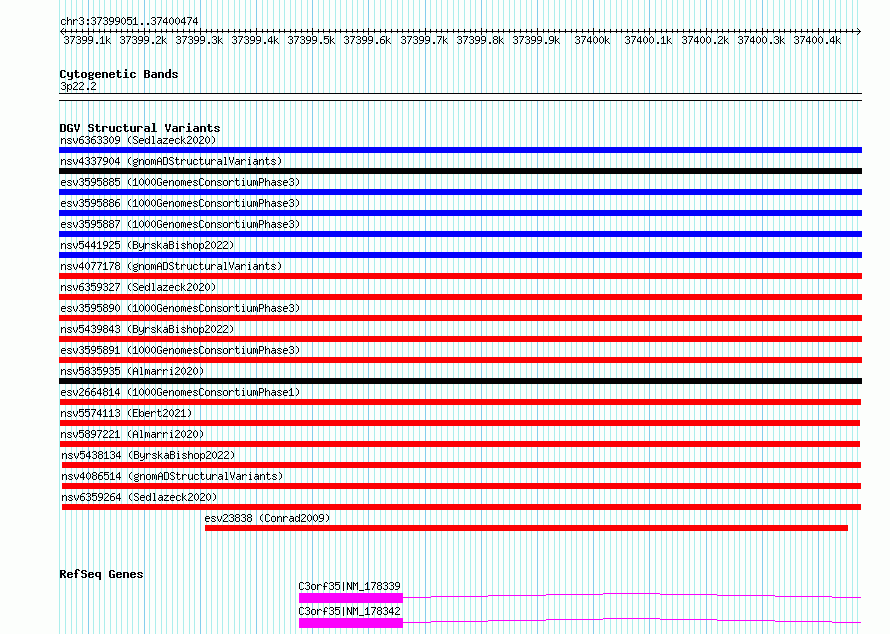Screen dimensions: 890x634
Task: Click the blue bar under esv3595887
Action: coord(460,234)
